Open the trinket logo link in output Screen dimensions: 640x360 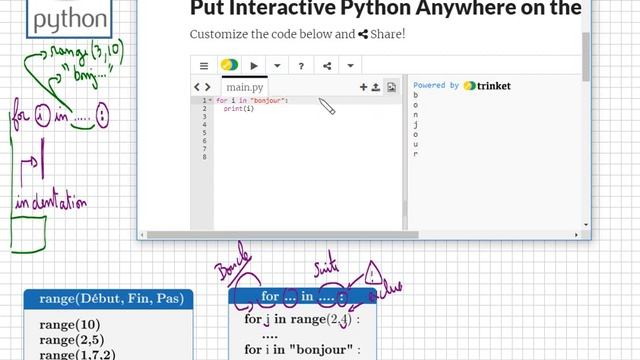point(488,86)
